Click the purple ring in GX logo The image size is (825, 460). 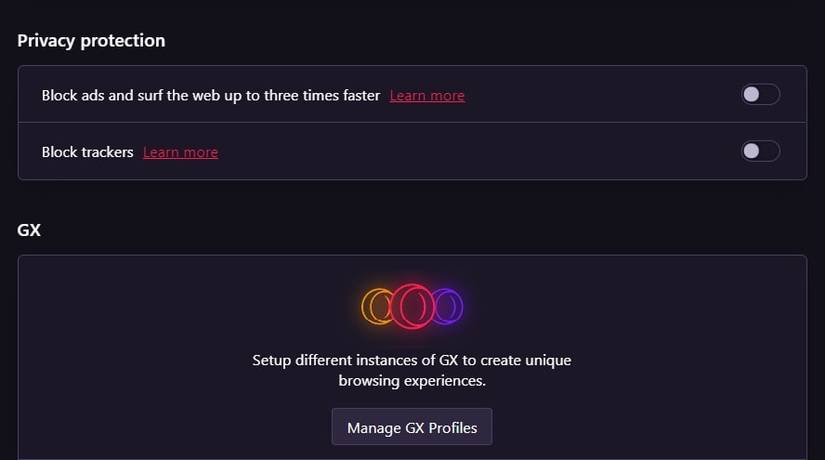click(x=447, y=305)
